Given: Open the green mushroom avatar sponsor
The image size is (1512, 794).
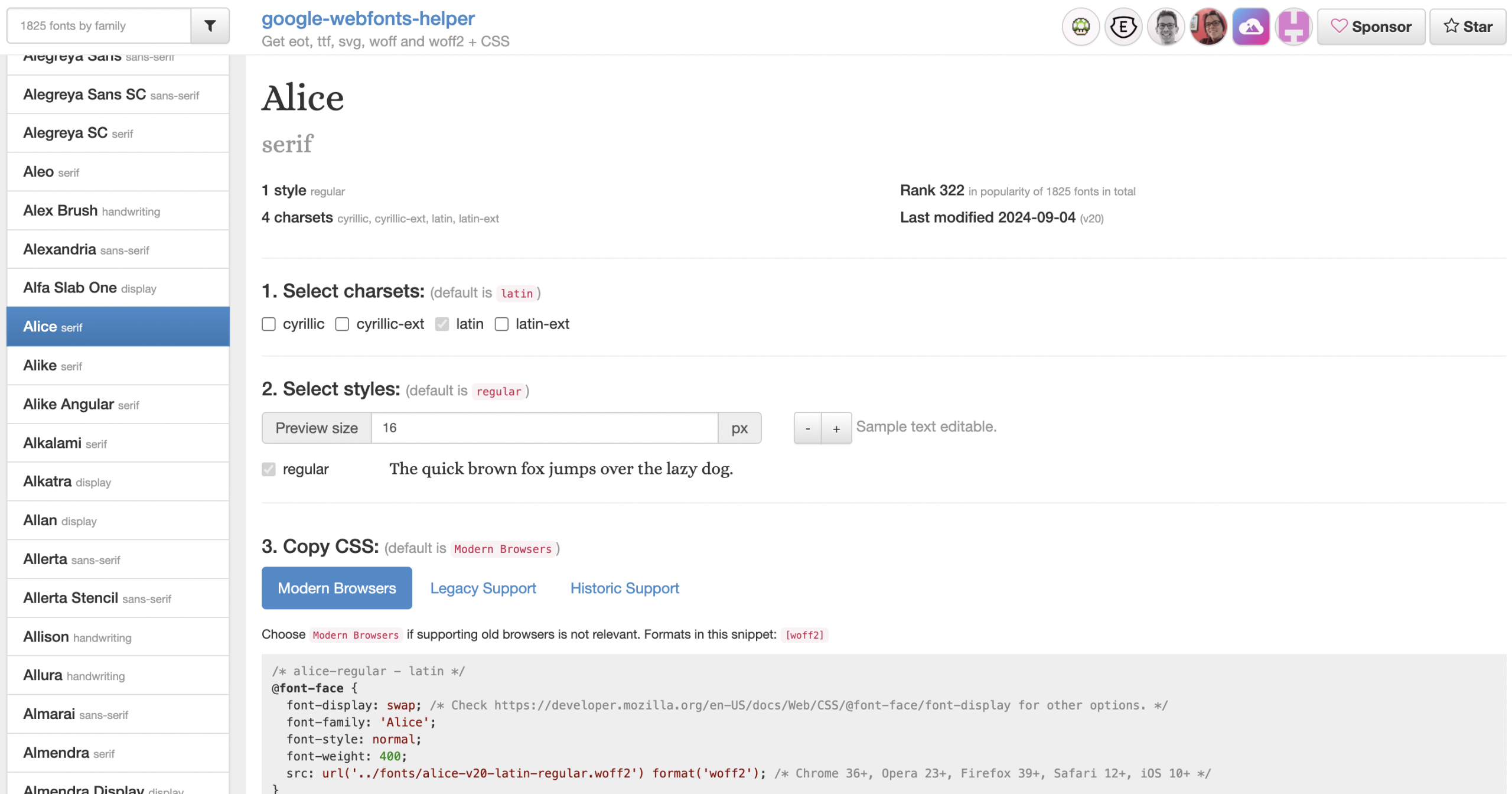Looking at the screenshot, I should (1081, 27).
